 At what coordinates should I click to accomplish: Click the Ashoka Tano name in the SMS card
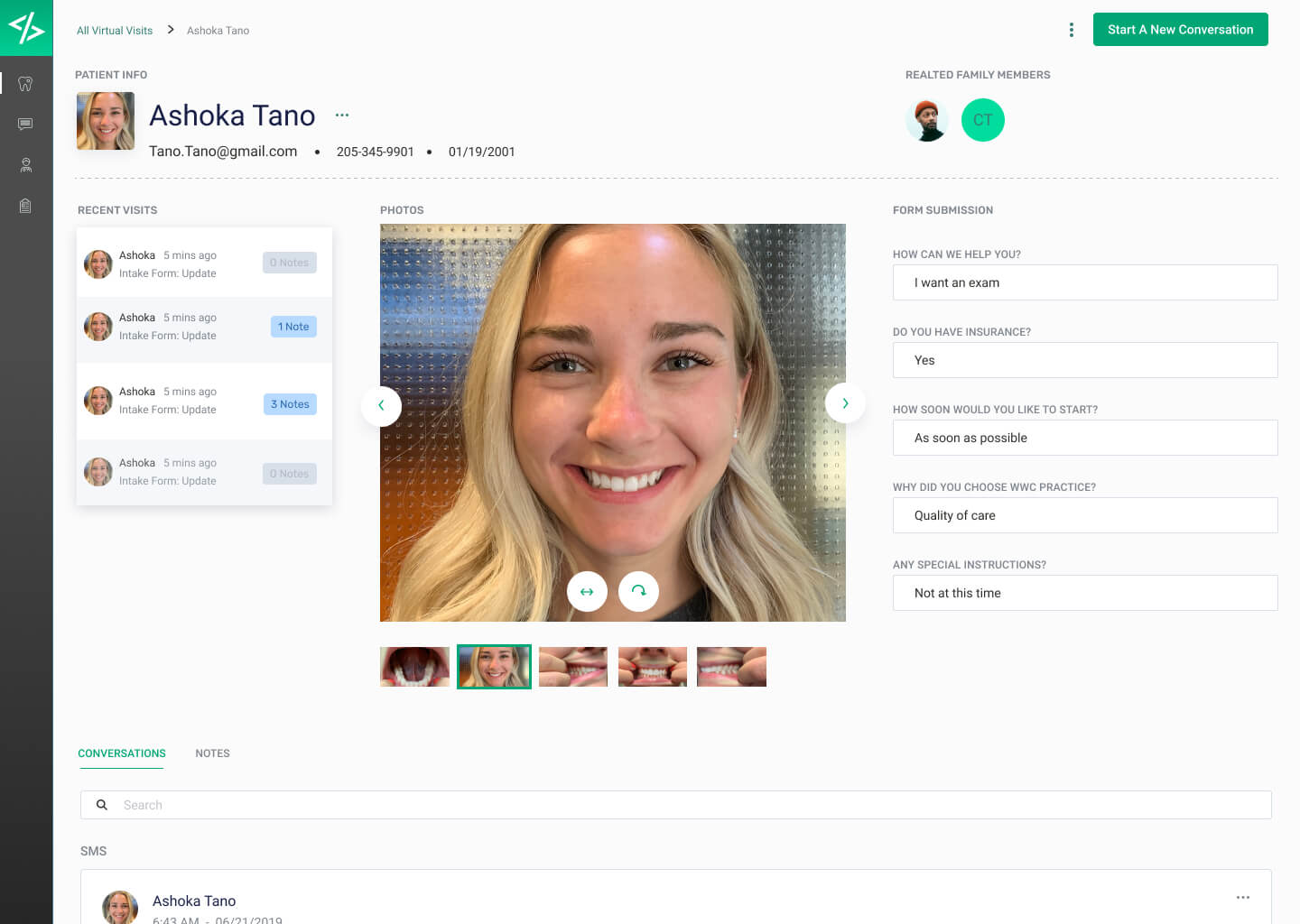pyautogui.click(x=194, y=901)
